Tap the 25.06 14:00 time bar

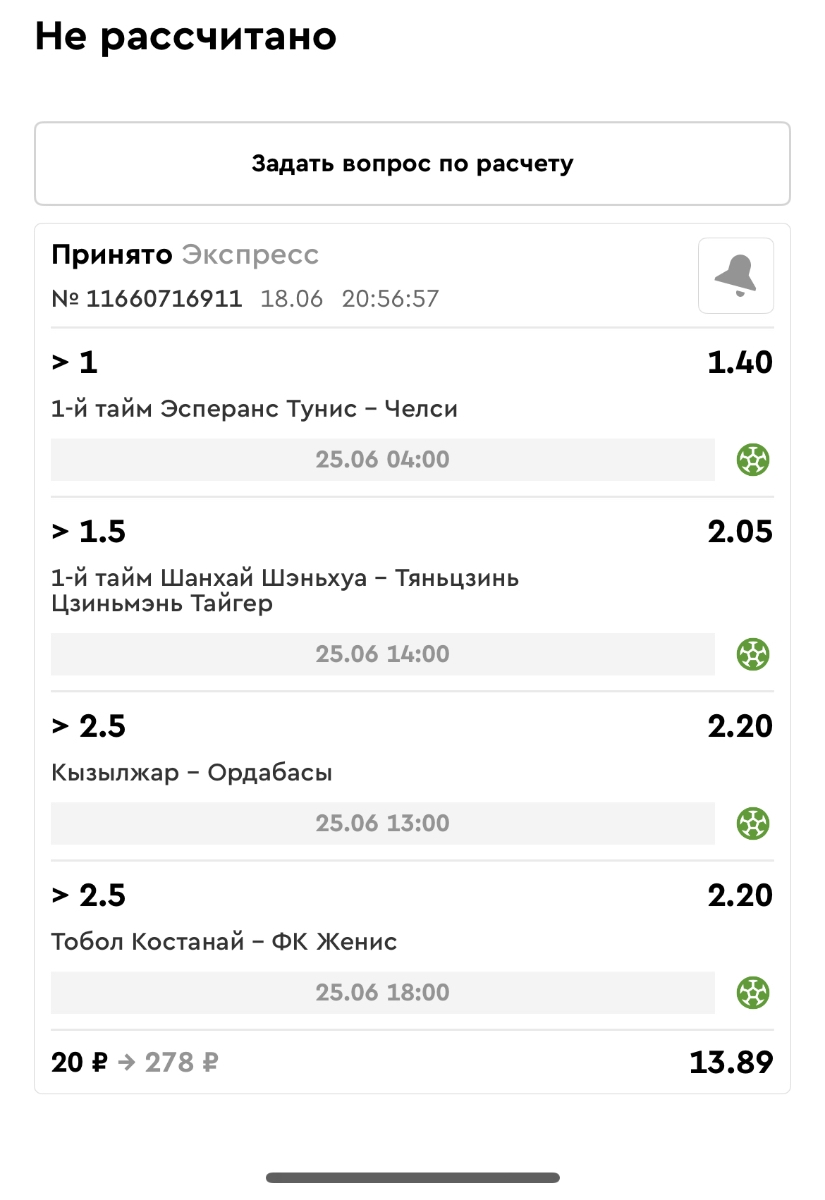[382, 654]
